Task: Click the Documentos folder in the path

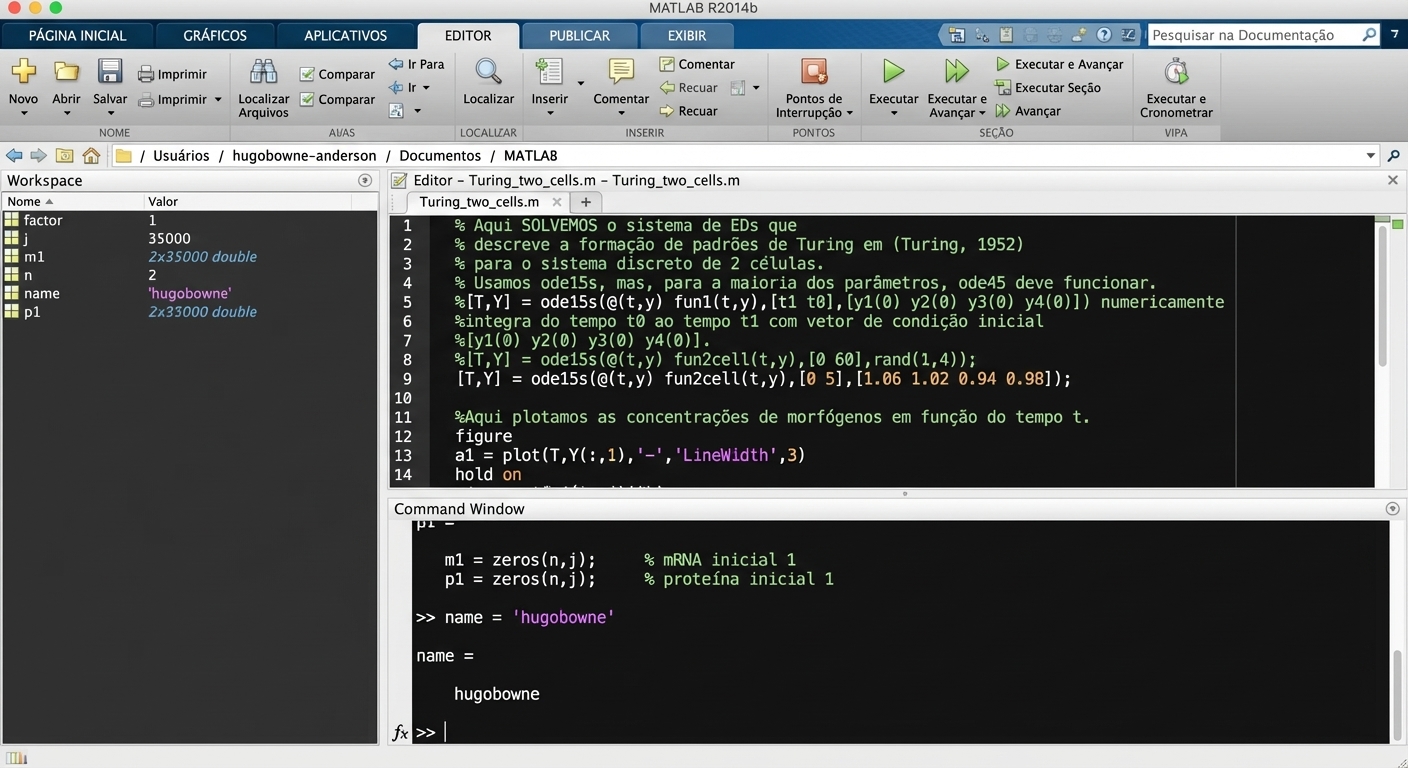Action: pos(440,156)
